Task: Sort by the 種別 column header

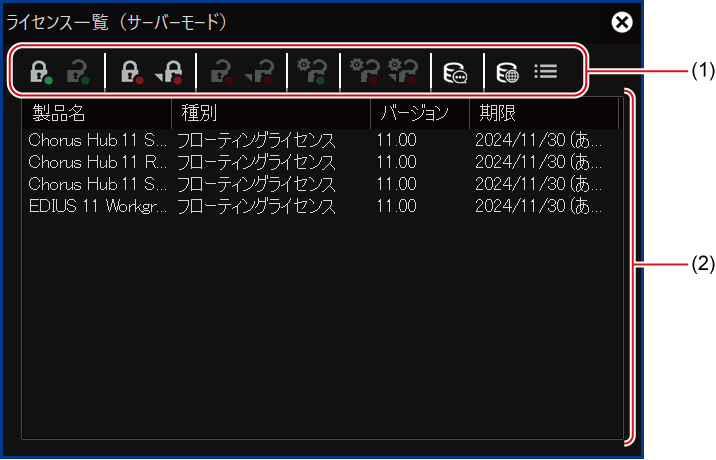Action: pos(271,113)
